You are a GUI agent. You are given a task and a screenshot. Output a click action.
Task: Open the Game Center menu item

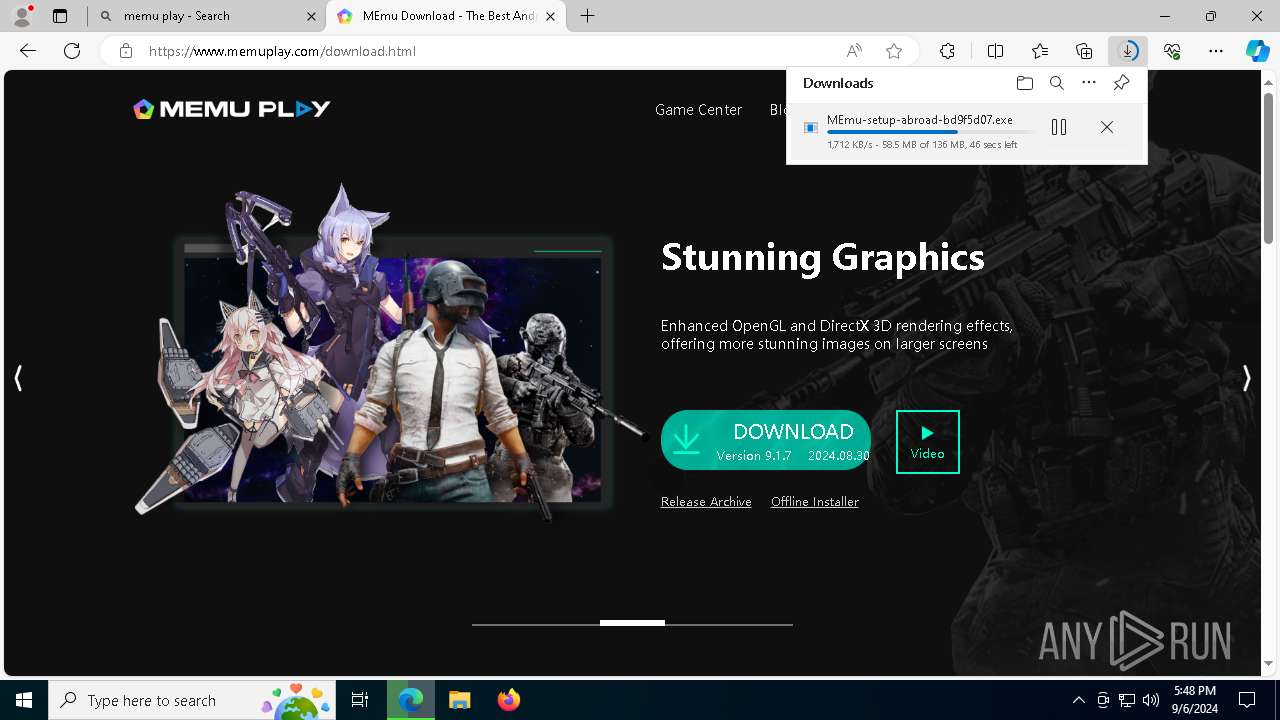pos(698,110)
